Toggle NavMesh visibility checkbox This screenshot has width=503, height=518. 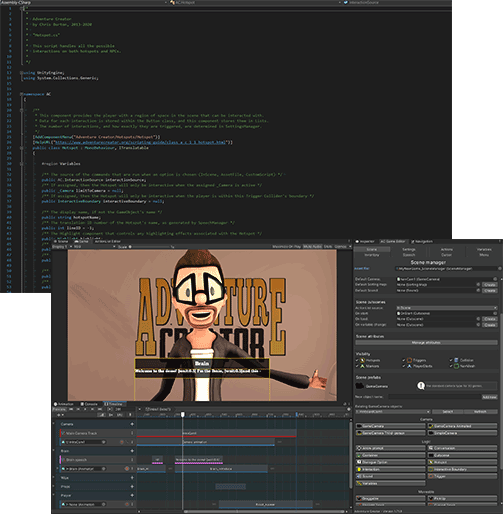coord(451,366)
